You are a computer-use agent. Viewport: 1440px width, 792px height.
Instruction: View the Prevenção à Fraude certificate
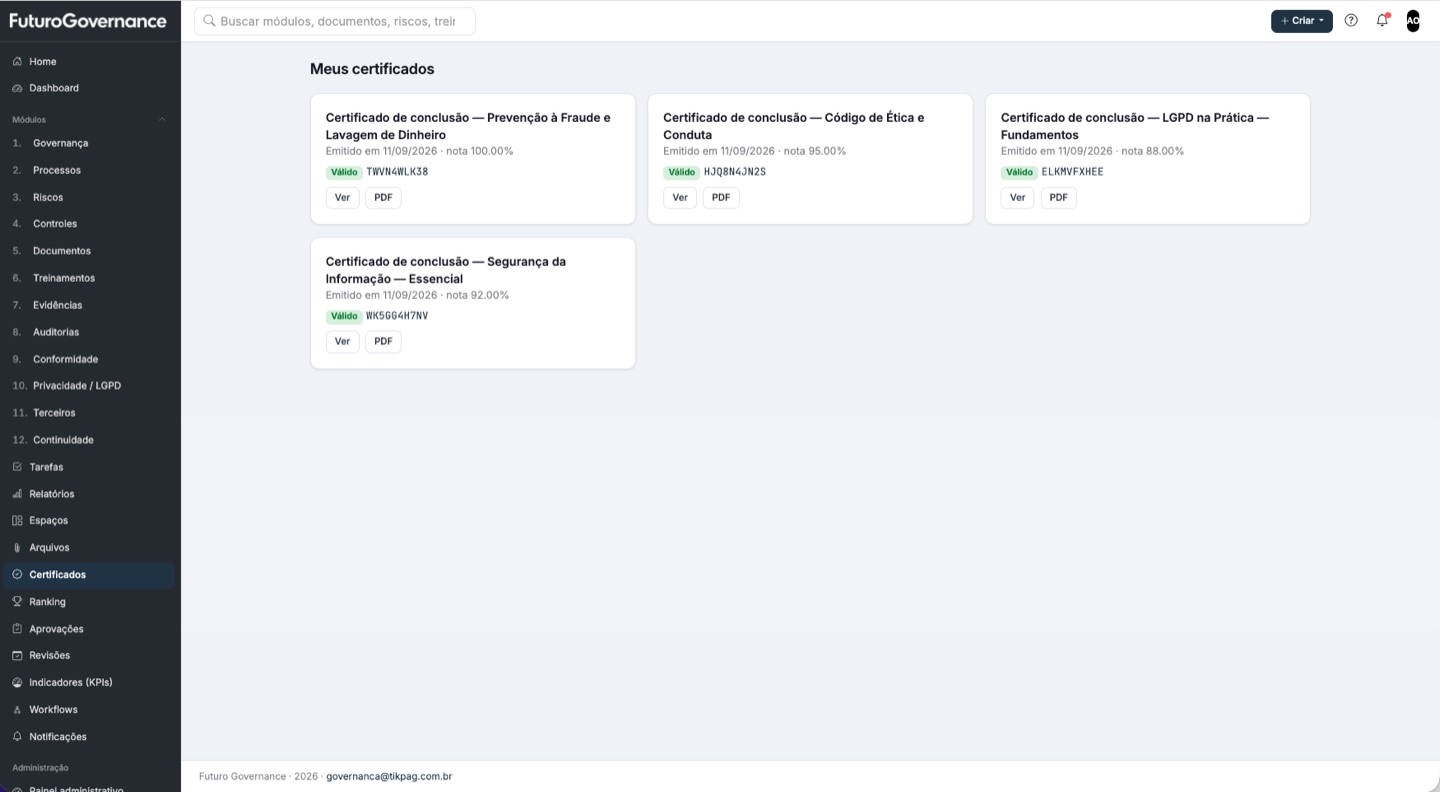point(342,198)
